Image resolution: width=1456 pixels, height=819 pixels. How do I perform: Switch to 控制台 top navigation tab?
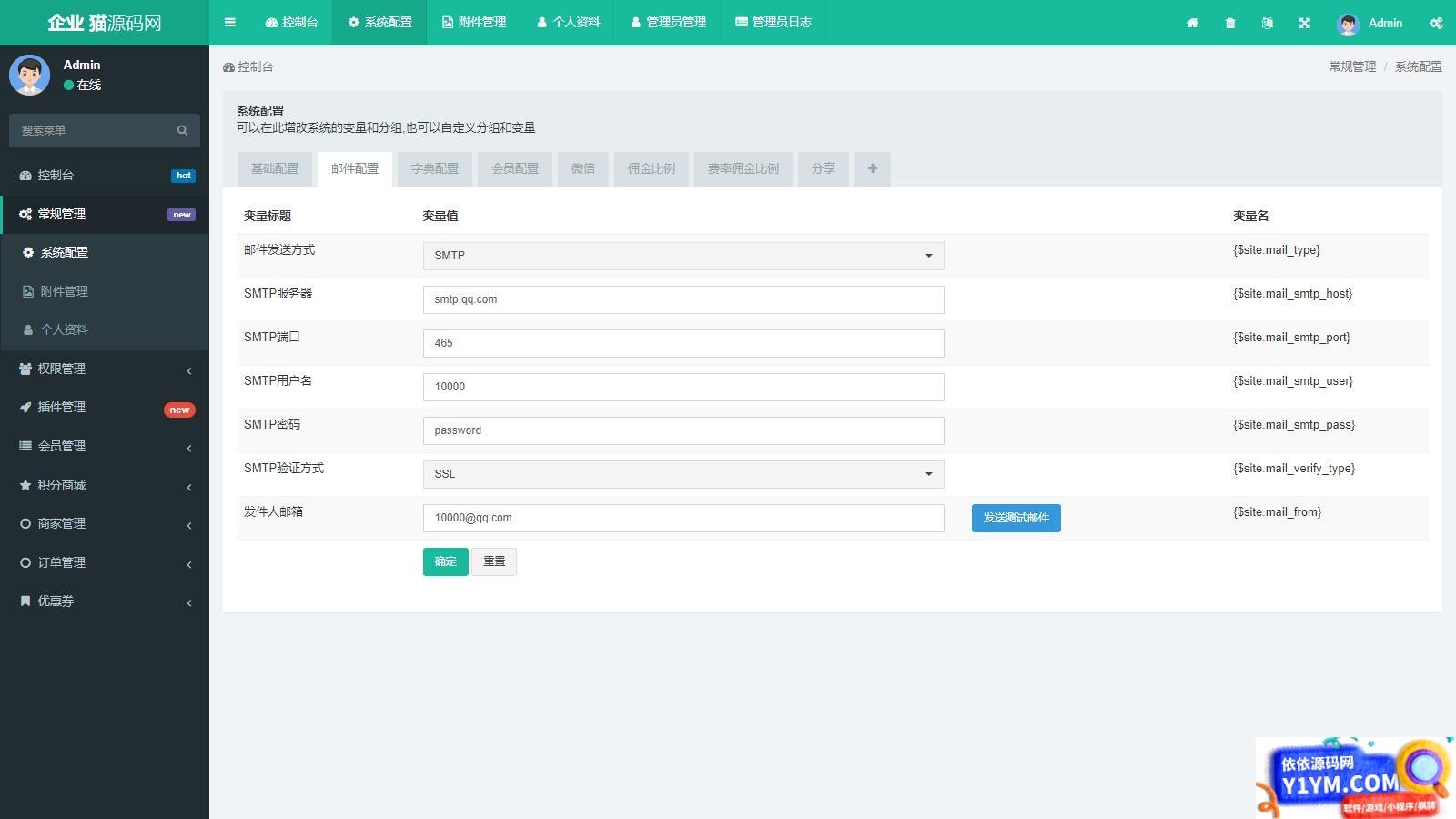[x=291, y=23]
